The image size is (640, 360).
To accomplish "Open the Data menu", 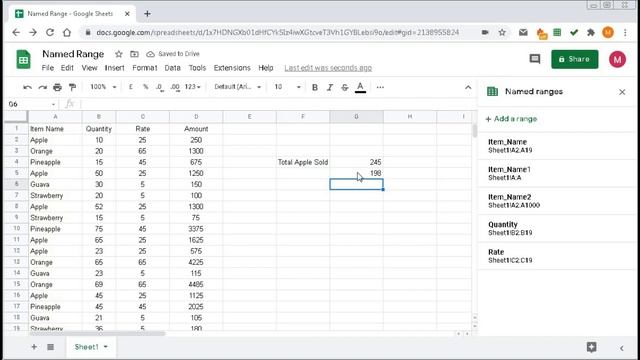I will (172, 68).
